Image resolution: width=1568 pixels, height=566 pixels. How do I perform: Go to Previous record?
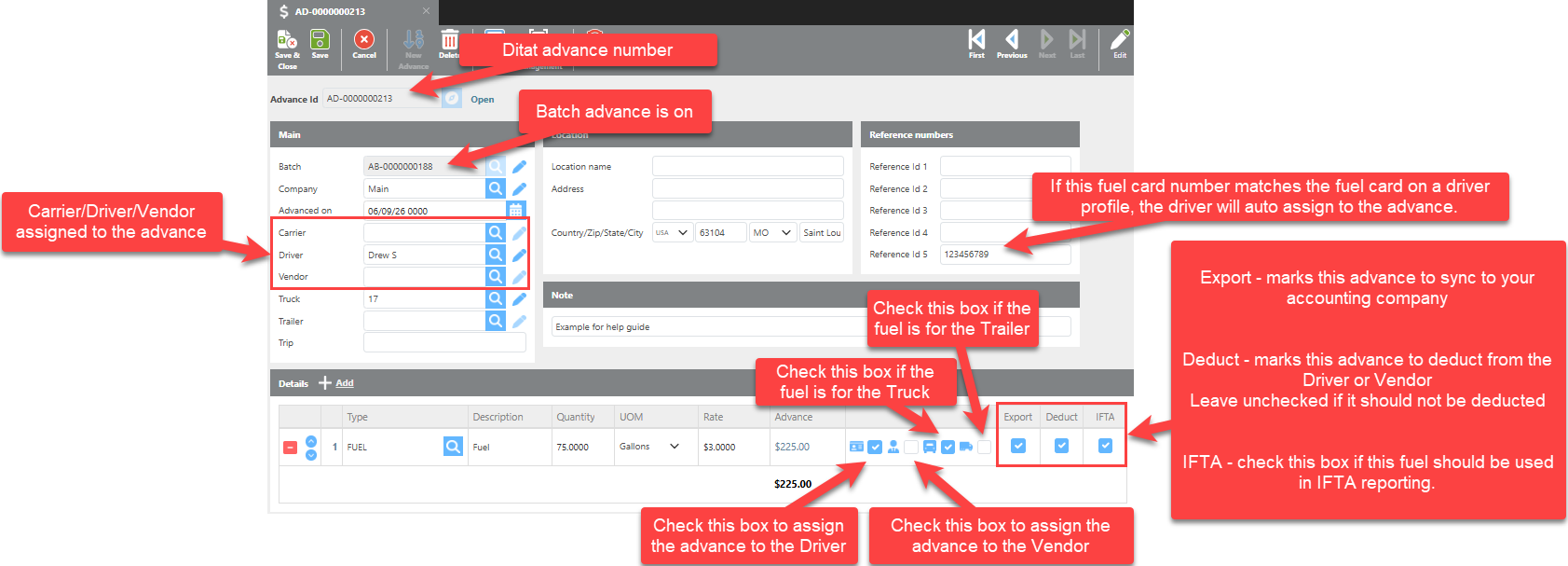pyautogui.click(x=1012, y=39)
